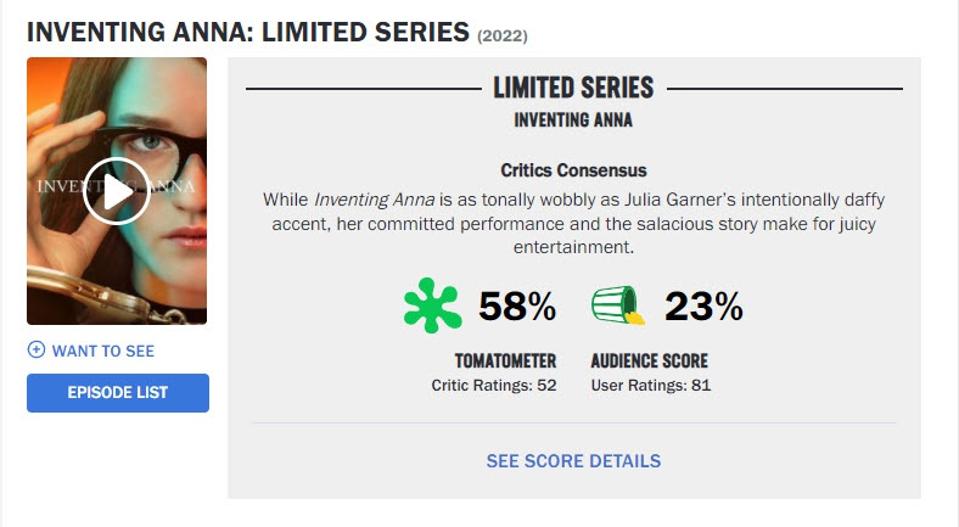Click Critic Ratings: 52 count
The width and height of the screenshot is (959, 527).
[x=493, y=385]
